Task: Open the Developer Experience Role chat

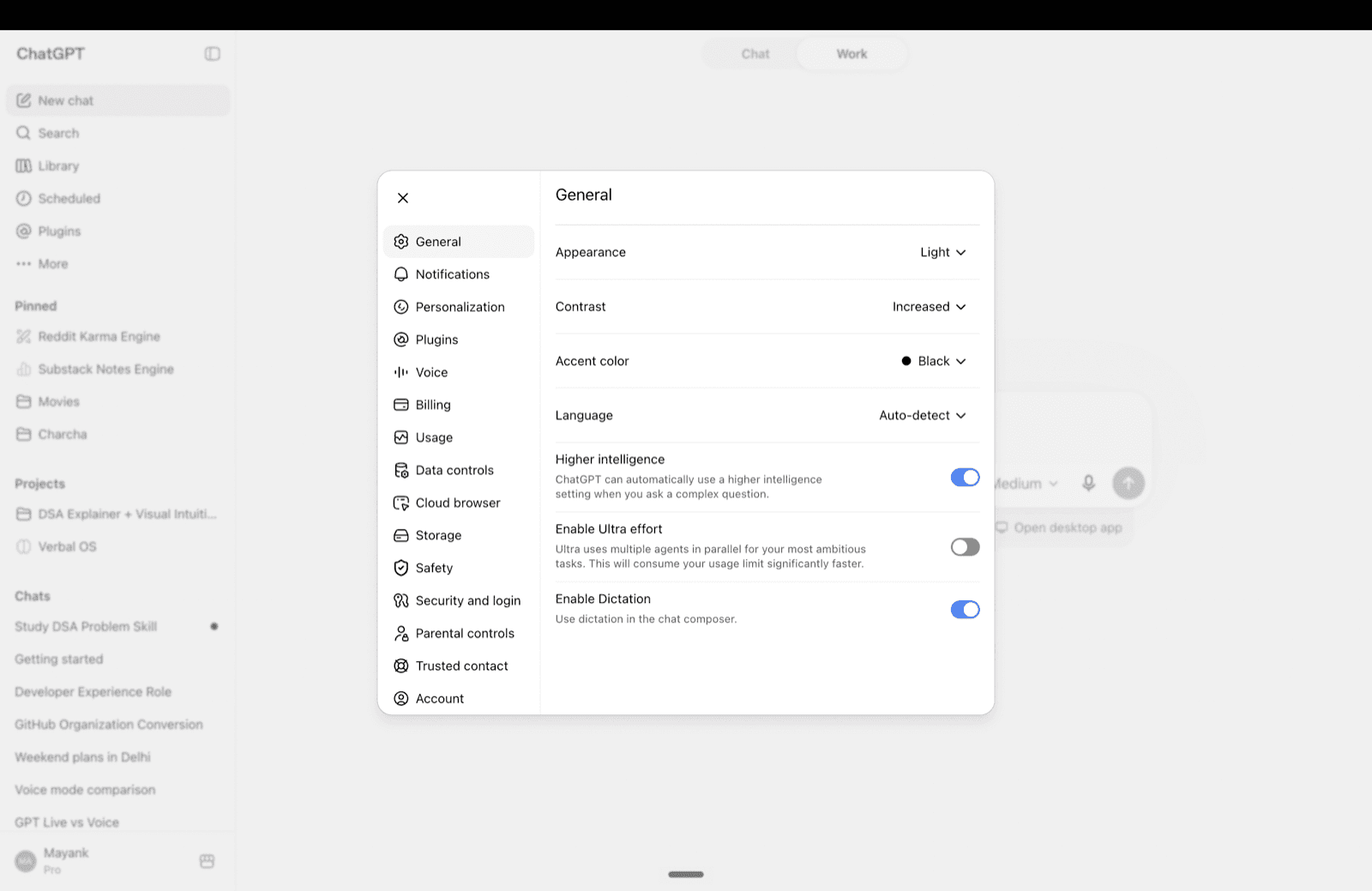Action: point(117,692)
